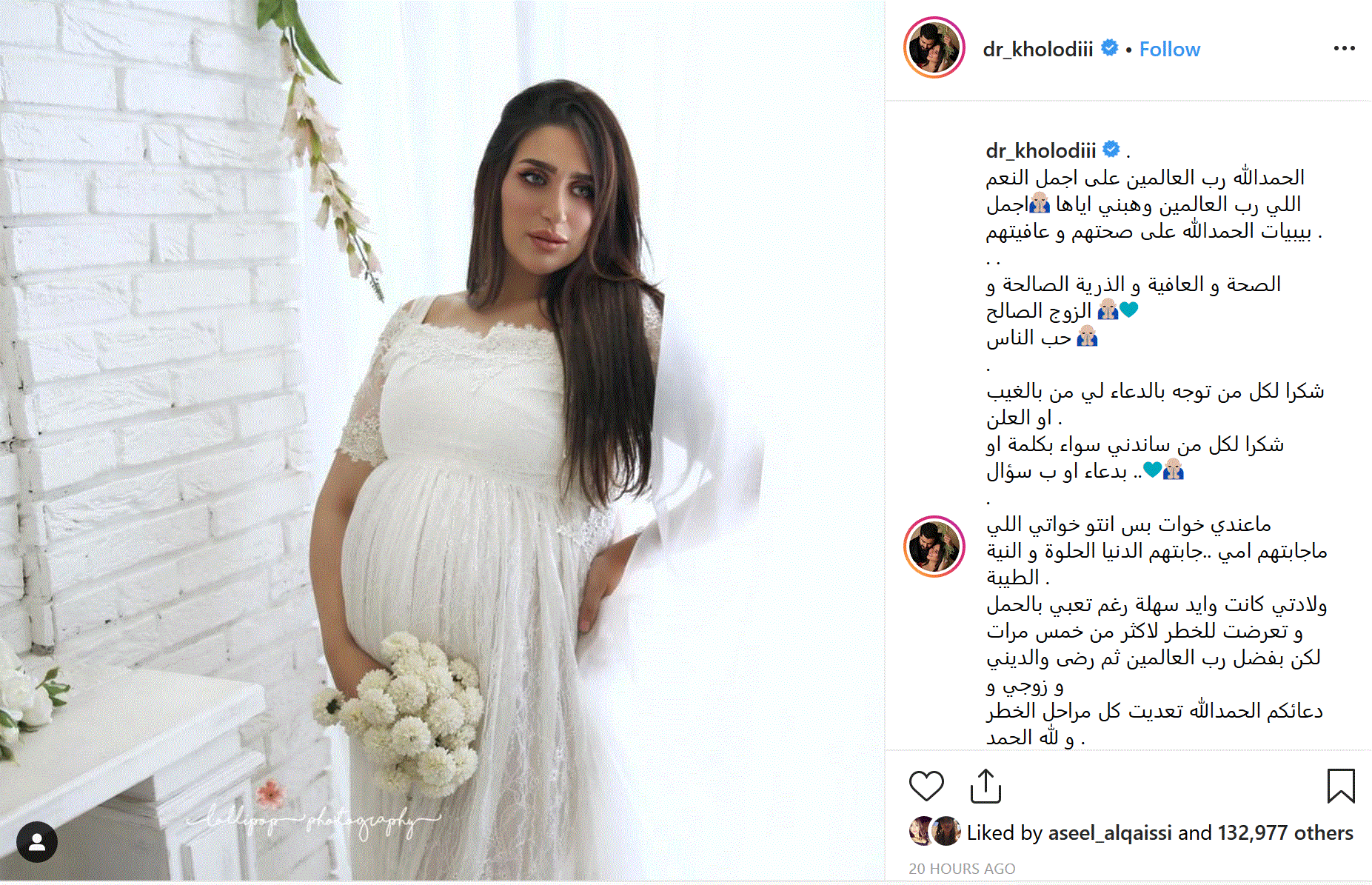The height and width of the screenshot is (885, 1372).
Task: Like the post with the heart icon
Action: coord(926,786)
